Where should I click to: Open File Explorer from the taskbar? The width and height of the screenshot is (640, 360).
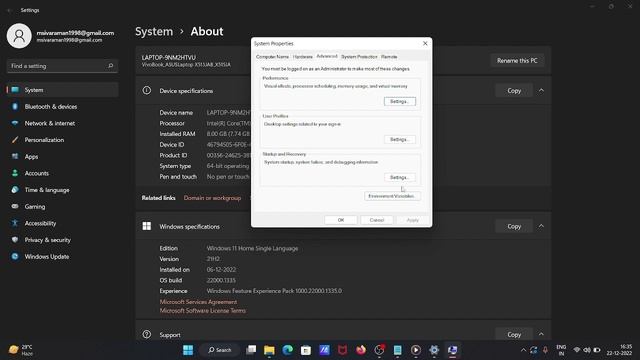[x=269, y=350]
